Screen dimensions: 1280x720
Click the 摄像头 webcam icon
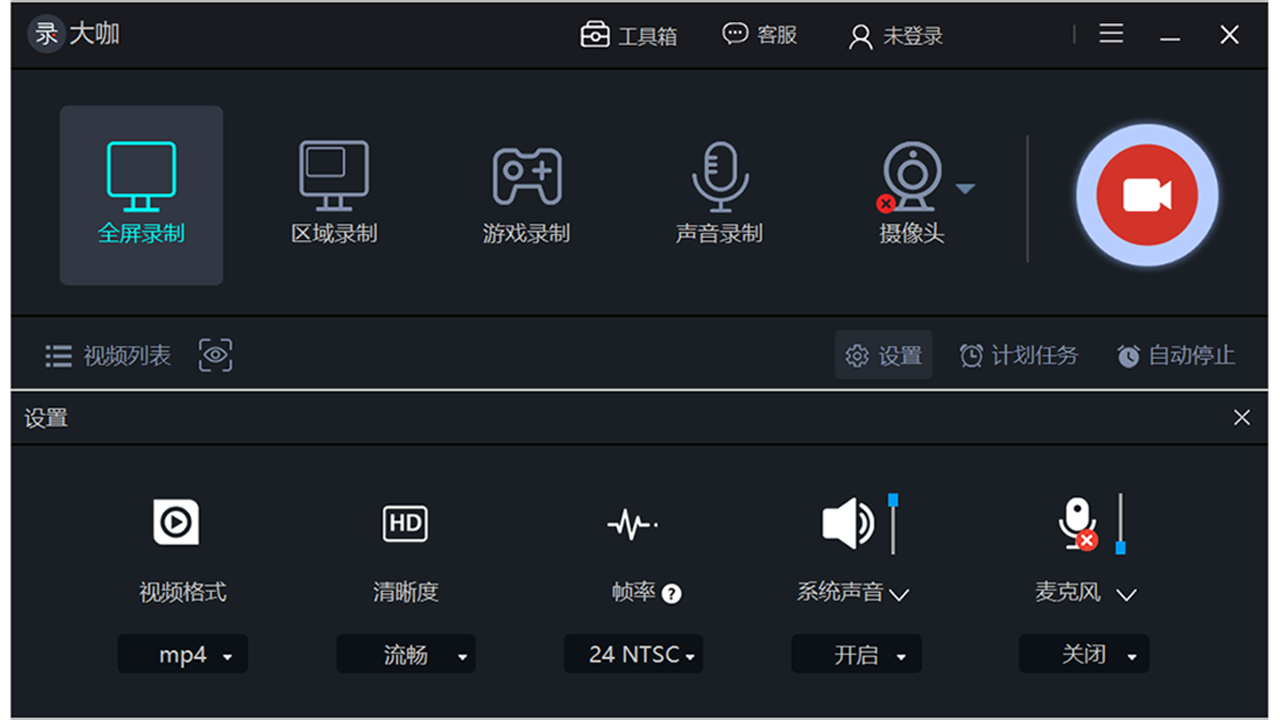click(x=912, y=180)
